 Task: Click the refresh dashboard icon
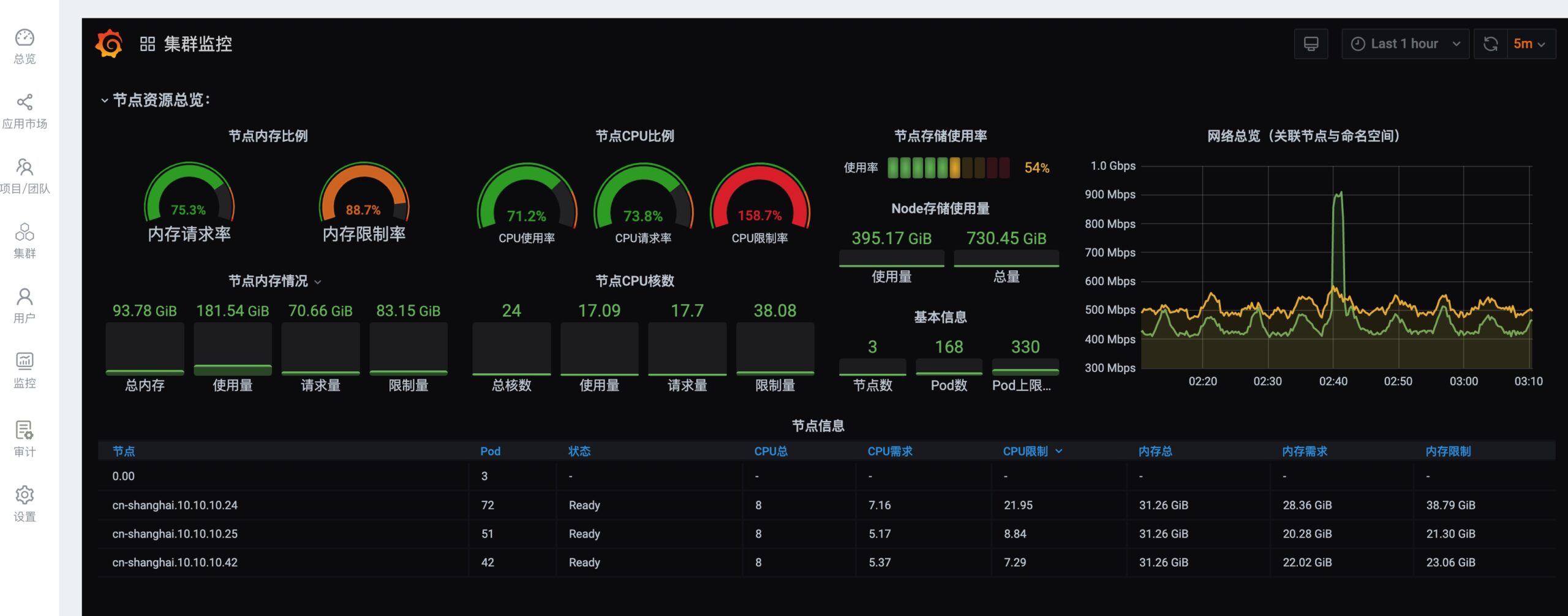click(x=1490, y=44)
